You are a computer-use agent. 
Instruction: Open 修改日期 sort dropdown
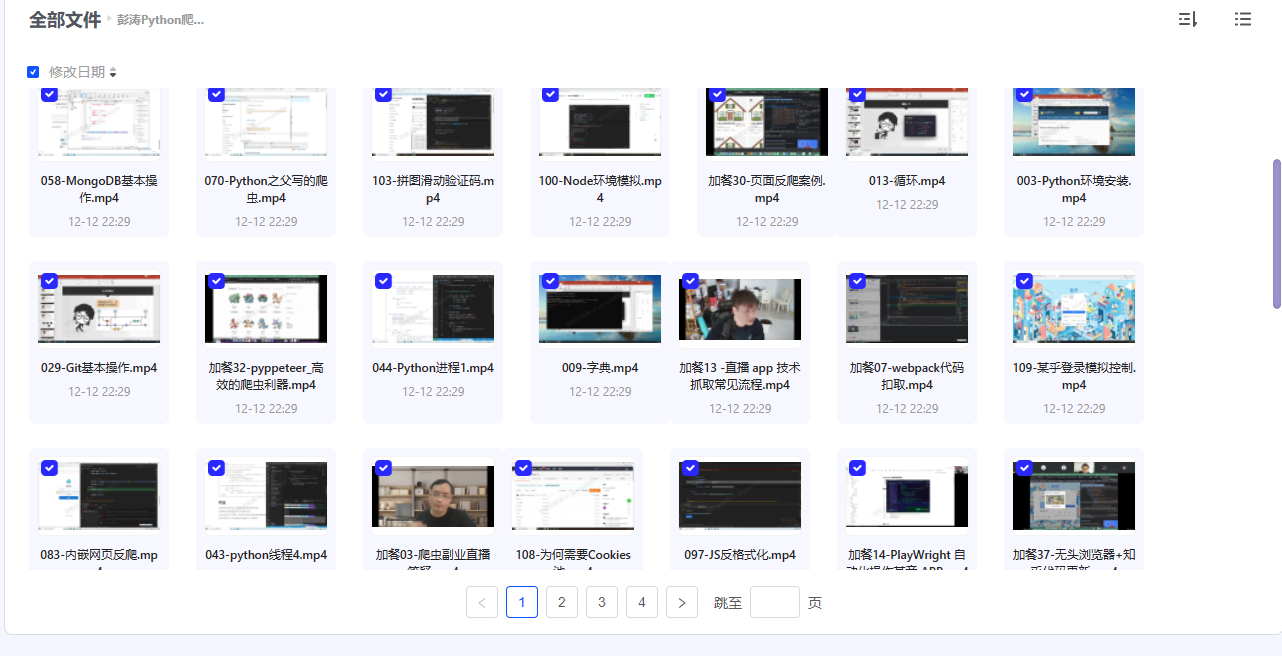[x=83, y=72]
